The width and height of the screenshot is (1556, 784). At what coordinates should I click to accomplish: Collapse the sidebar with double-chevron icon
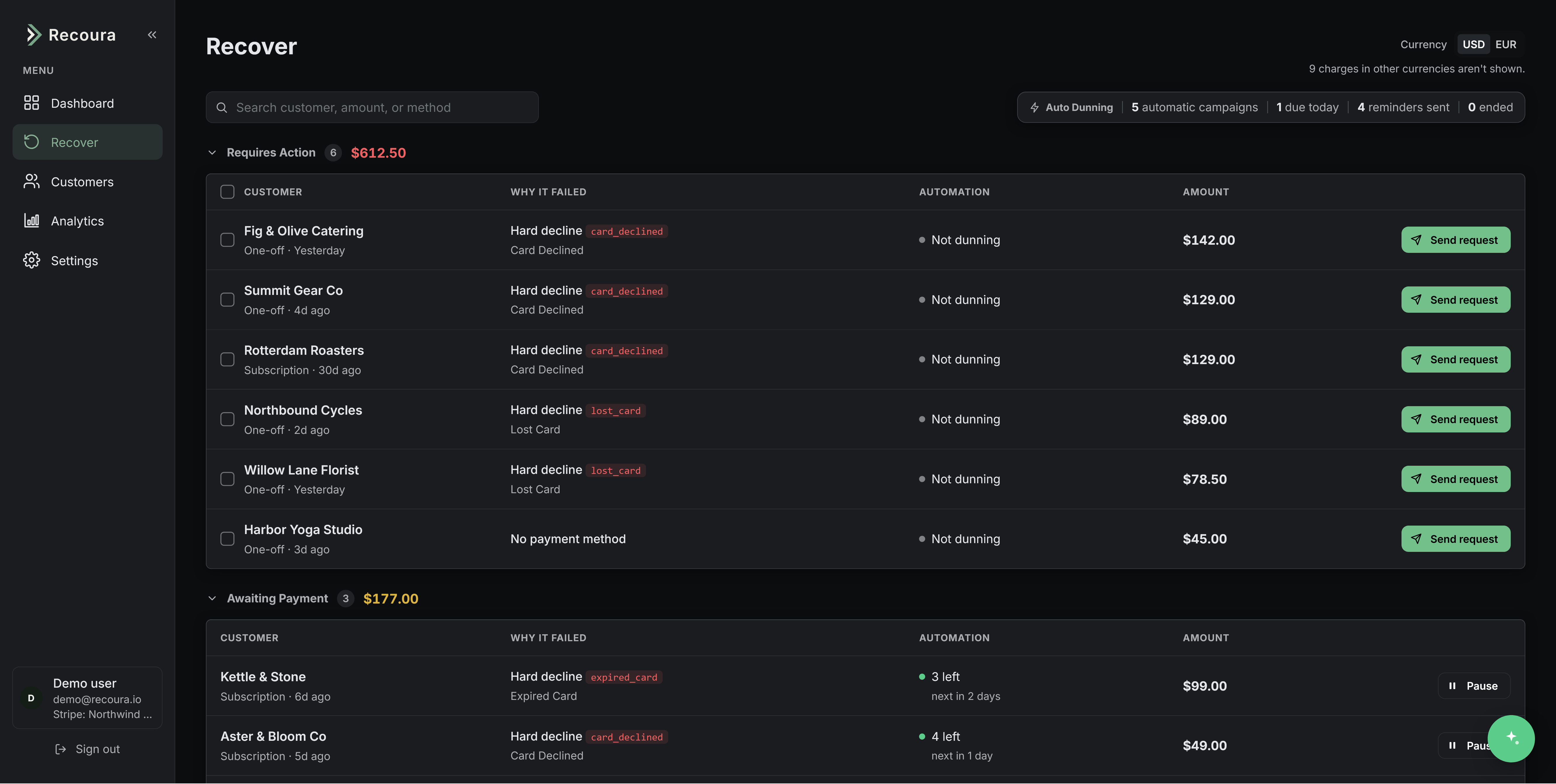coord(152,34)
